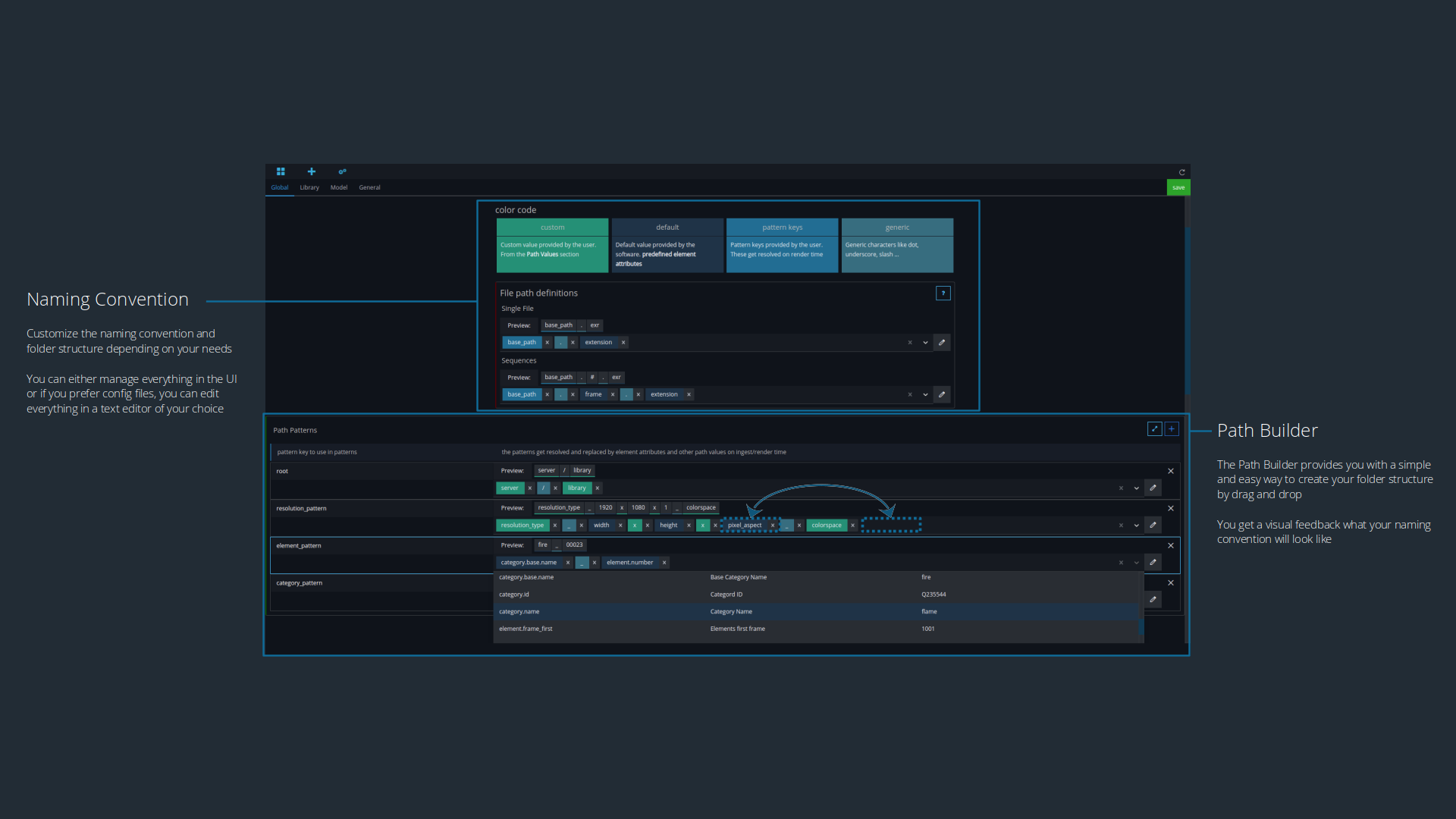Select the custom color code swatch
The width and height of the screenshot is (1456, 819).
[552, 227]
